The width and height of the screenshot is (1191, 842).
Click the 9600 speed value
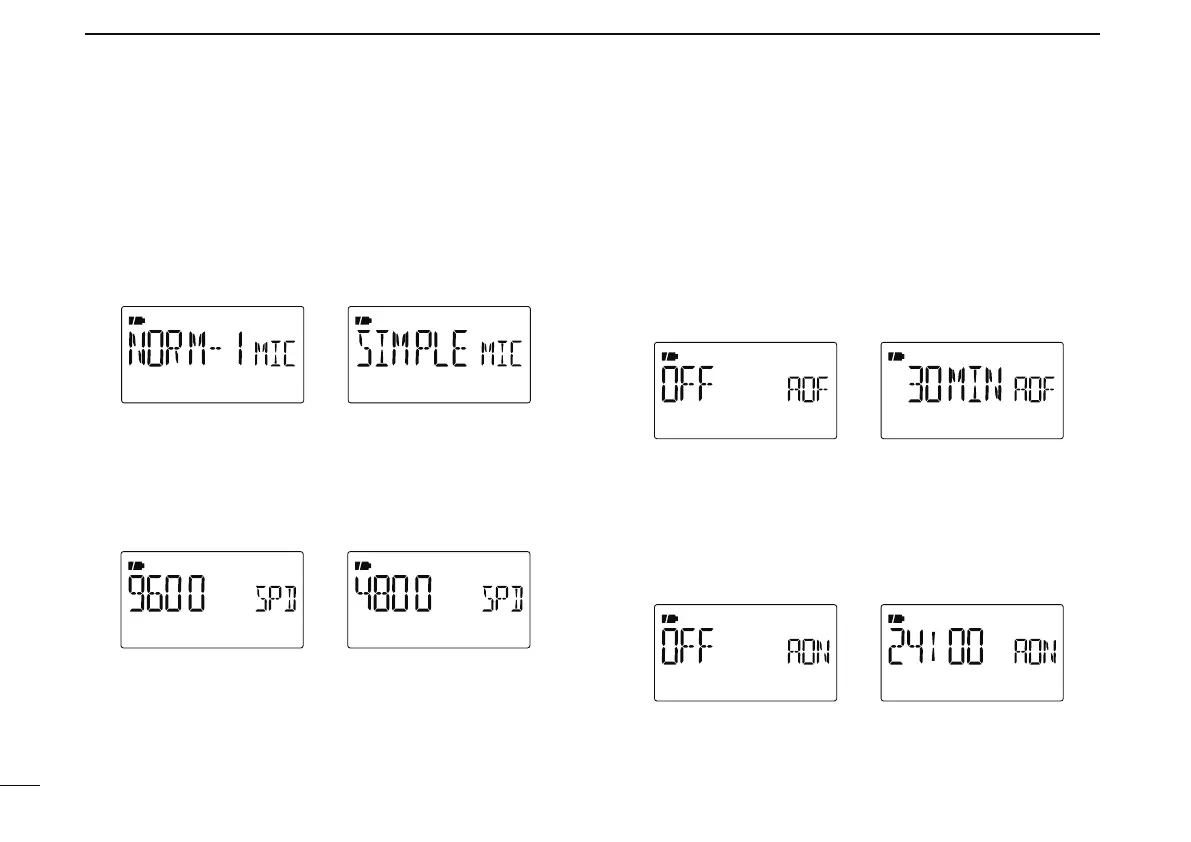point(168,598)
